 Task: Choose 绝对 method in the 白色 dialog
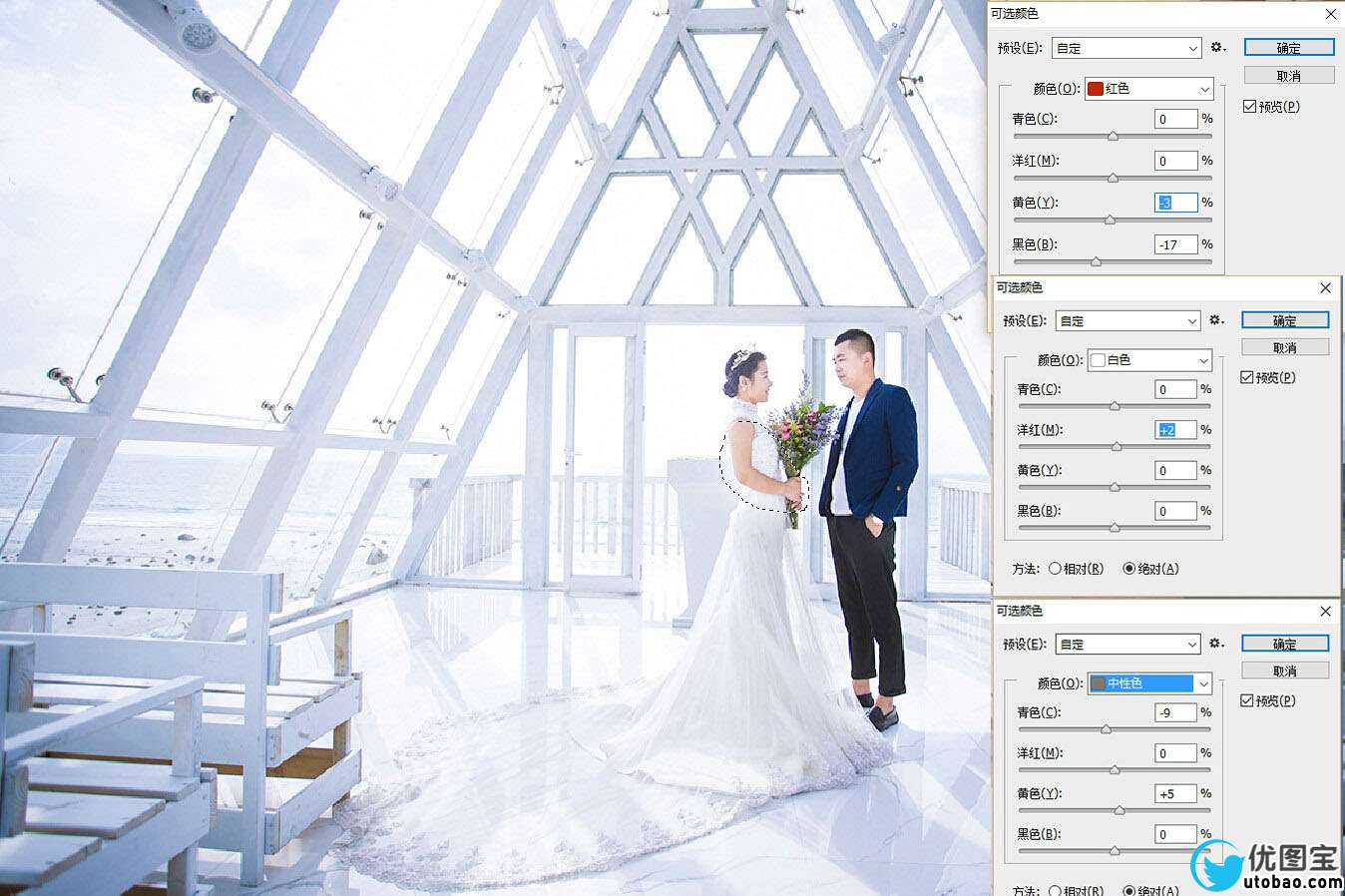1129,569
